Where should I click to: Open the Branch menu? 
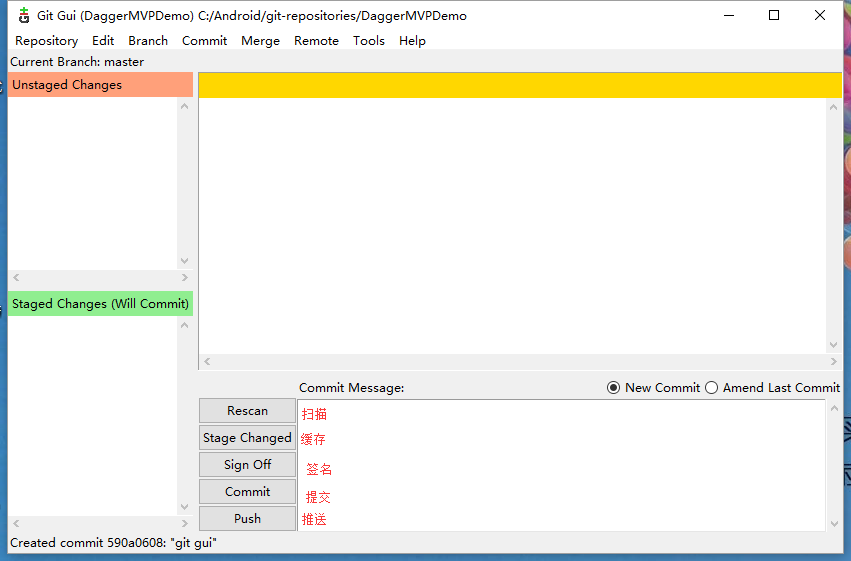[148, 41]
